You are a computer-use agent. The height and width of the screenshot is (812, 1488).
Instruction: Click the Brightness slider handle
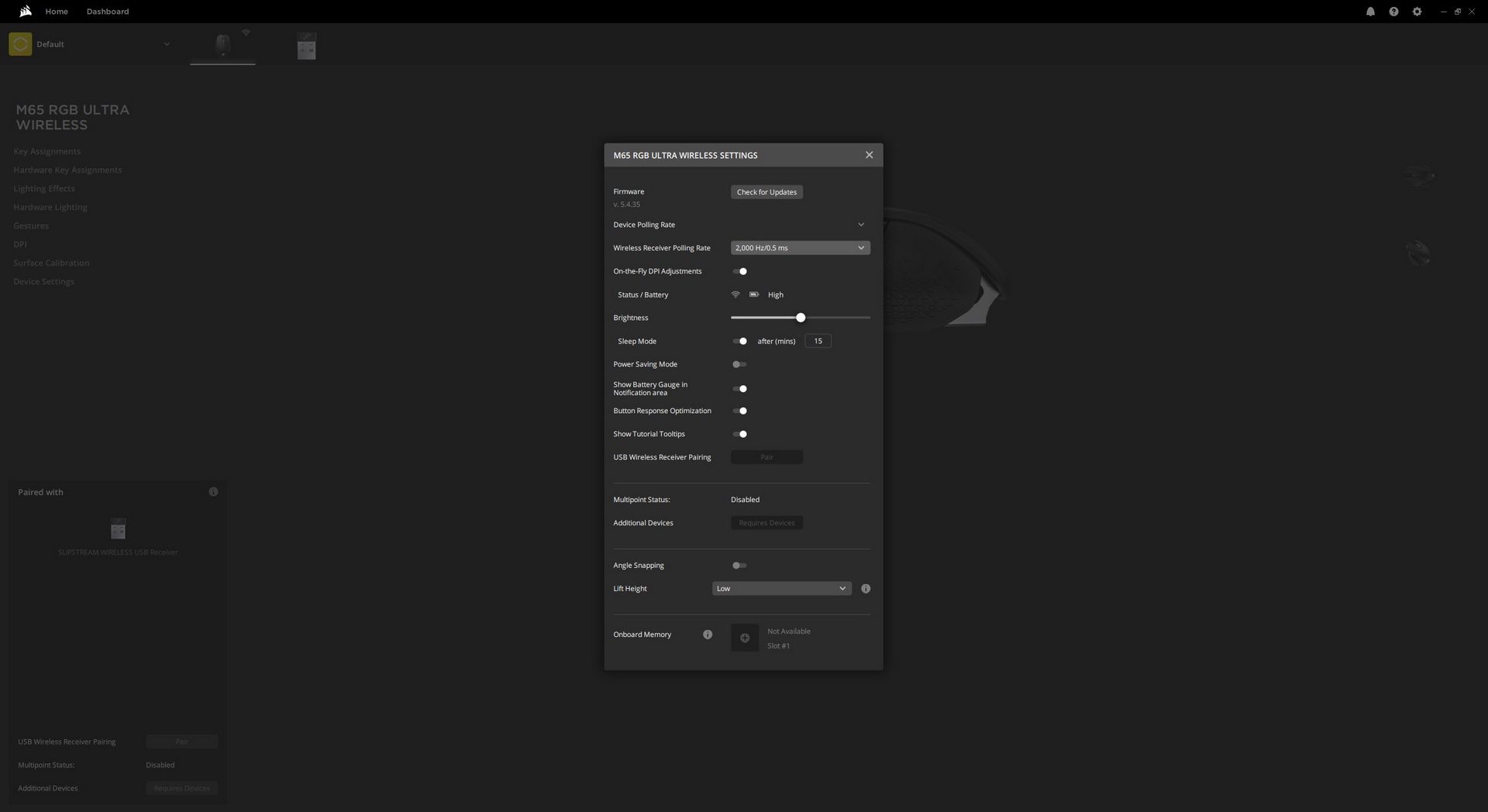coord(801,318)
